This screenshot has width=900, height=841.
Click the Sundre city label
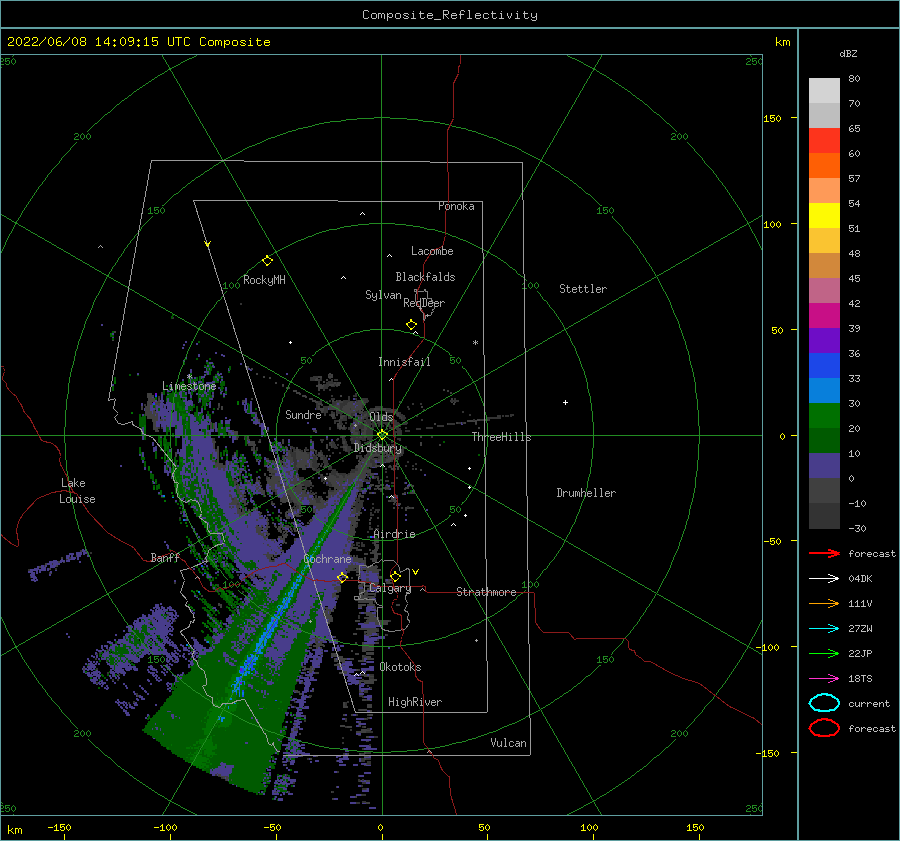tap(303, 414)
